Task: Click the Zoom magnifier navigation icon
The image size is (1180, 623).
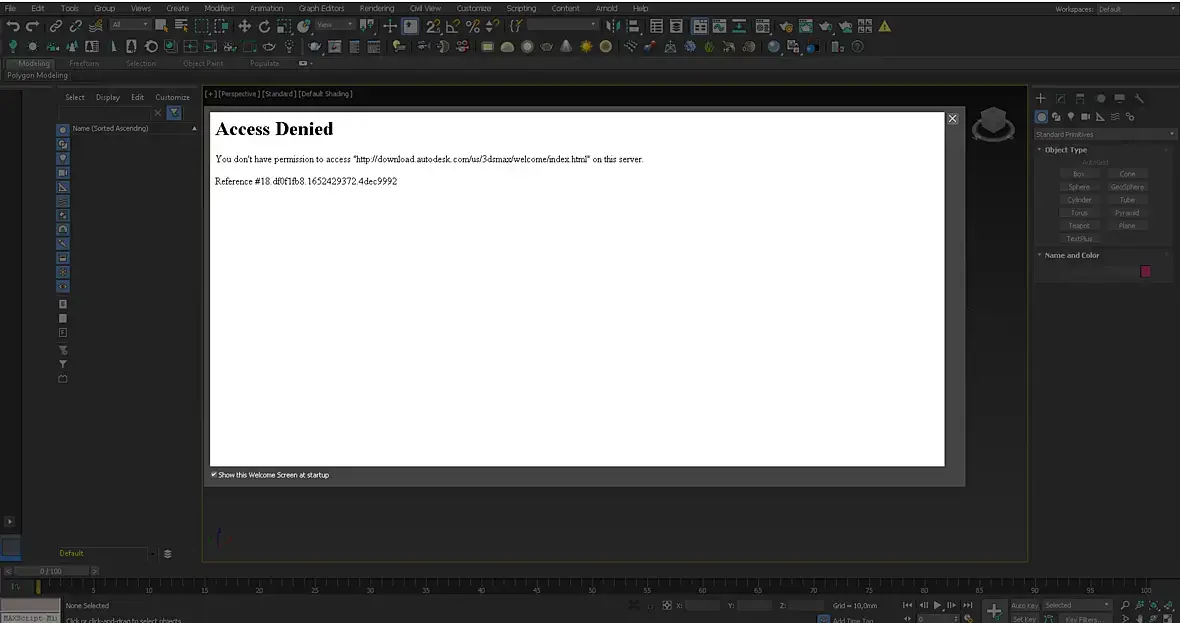Action: 1125,605
